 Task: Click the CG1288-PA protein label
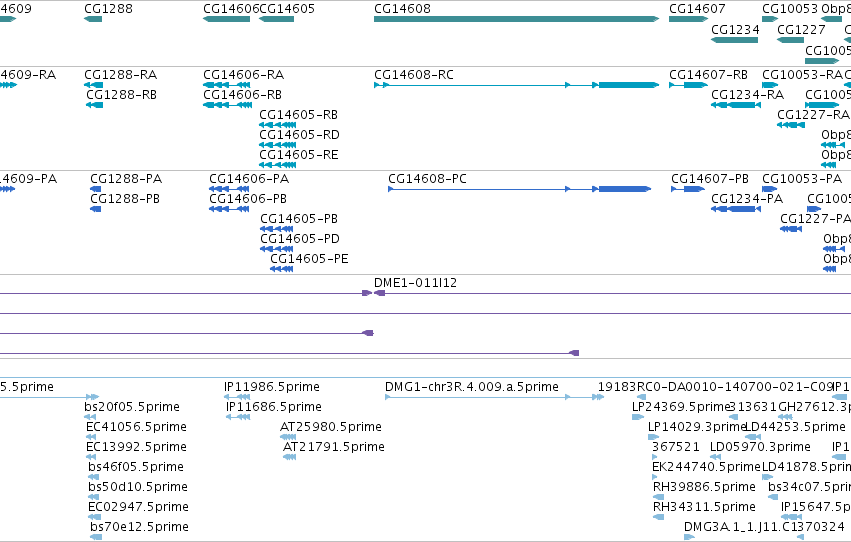click(x=126, y=179)
